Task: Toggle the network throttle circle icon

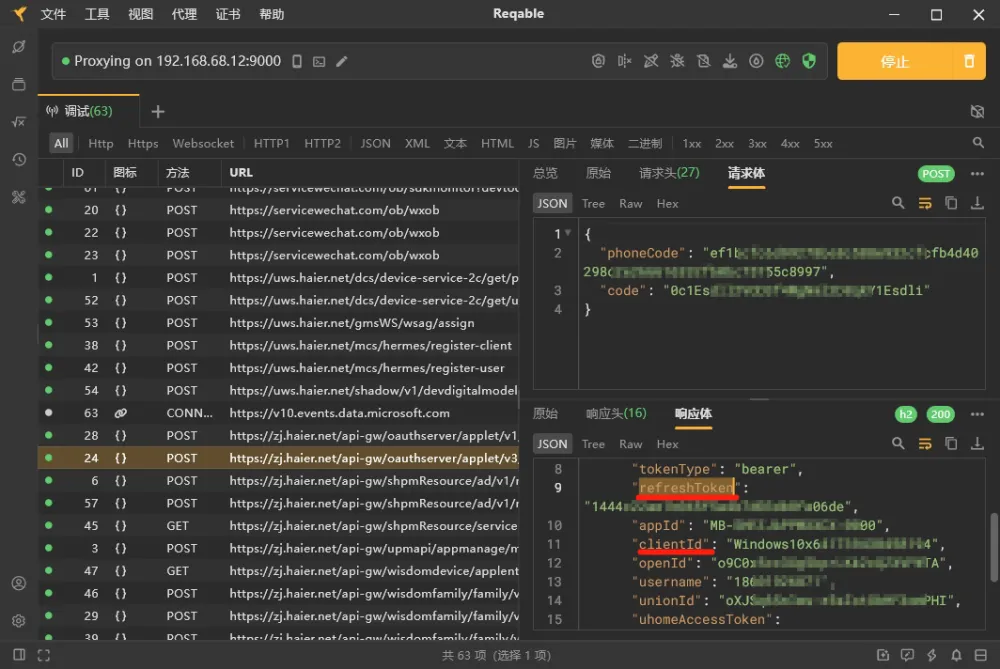Action: (x=756, y=61)
